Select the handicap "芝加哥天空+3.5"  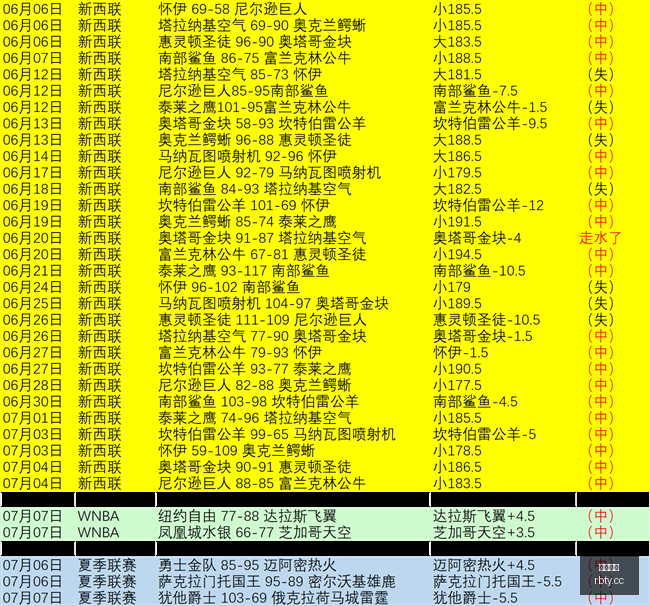pos(484,533)
